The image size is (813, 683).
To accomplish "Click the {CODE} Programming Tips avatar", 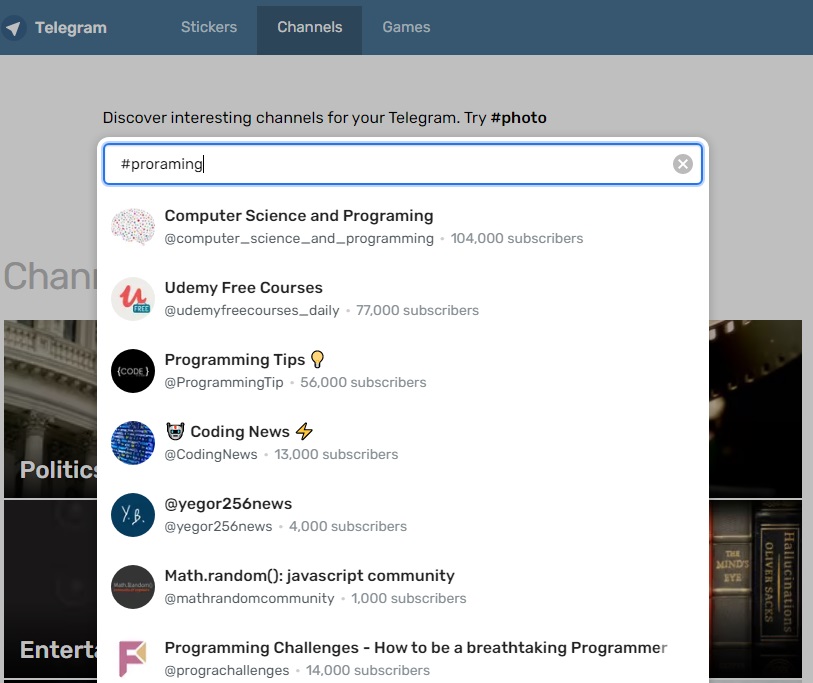I will coord(133,371).
